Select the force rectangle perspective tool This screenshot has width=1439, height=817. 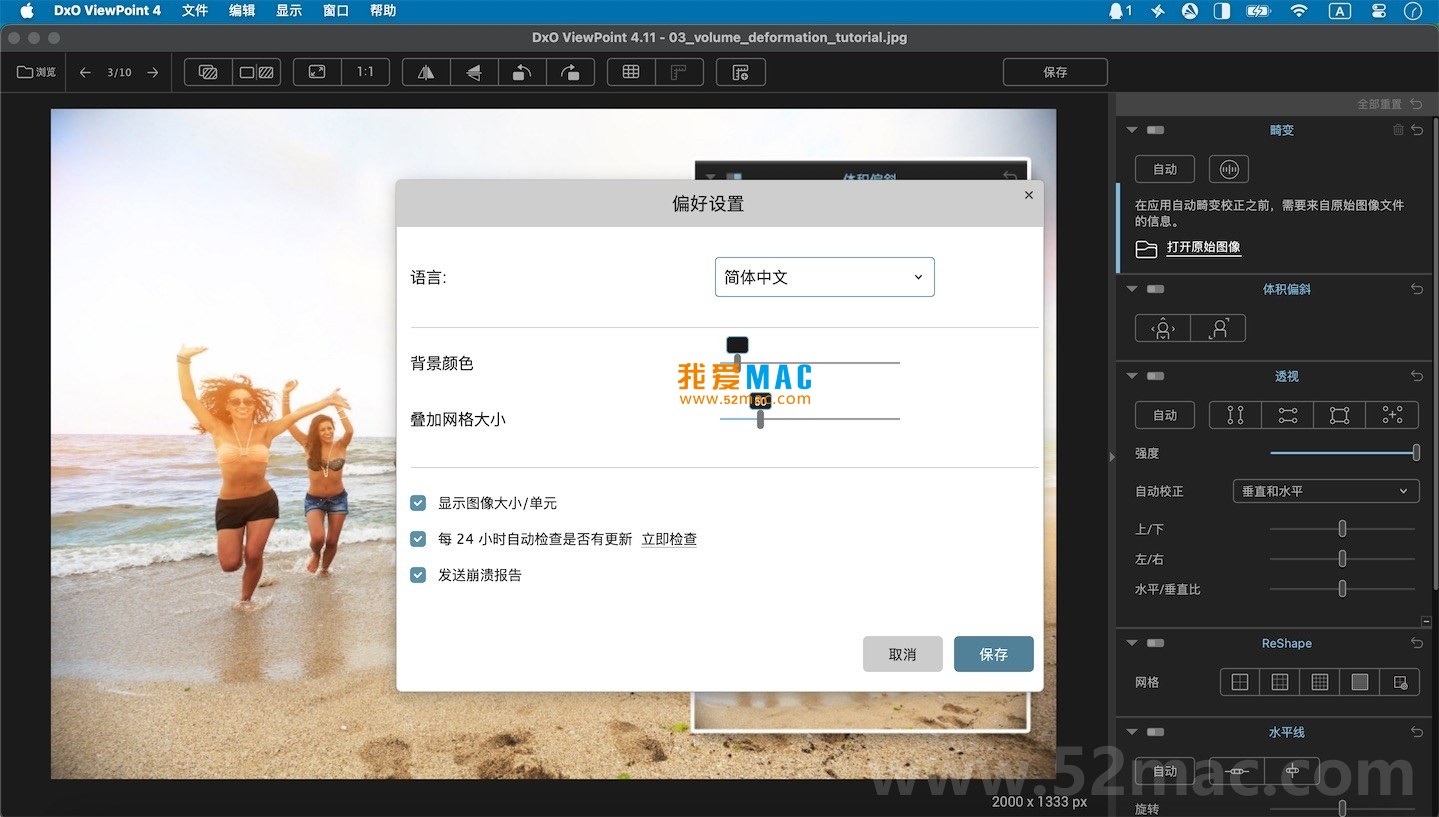[x=1340, y=415]
